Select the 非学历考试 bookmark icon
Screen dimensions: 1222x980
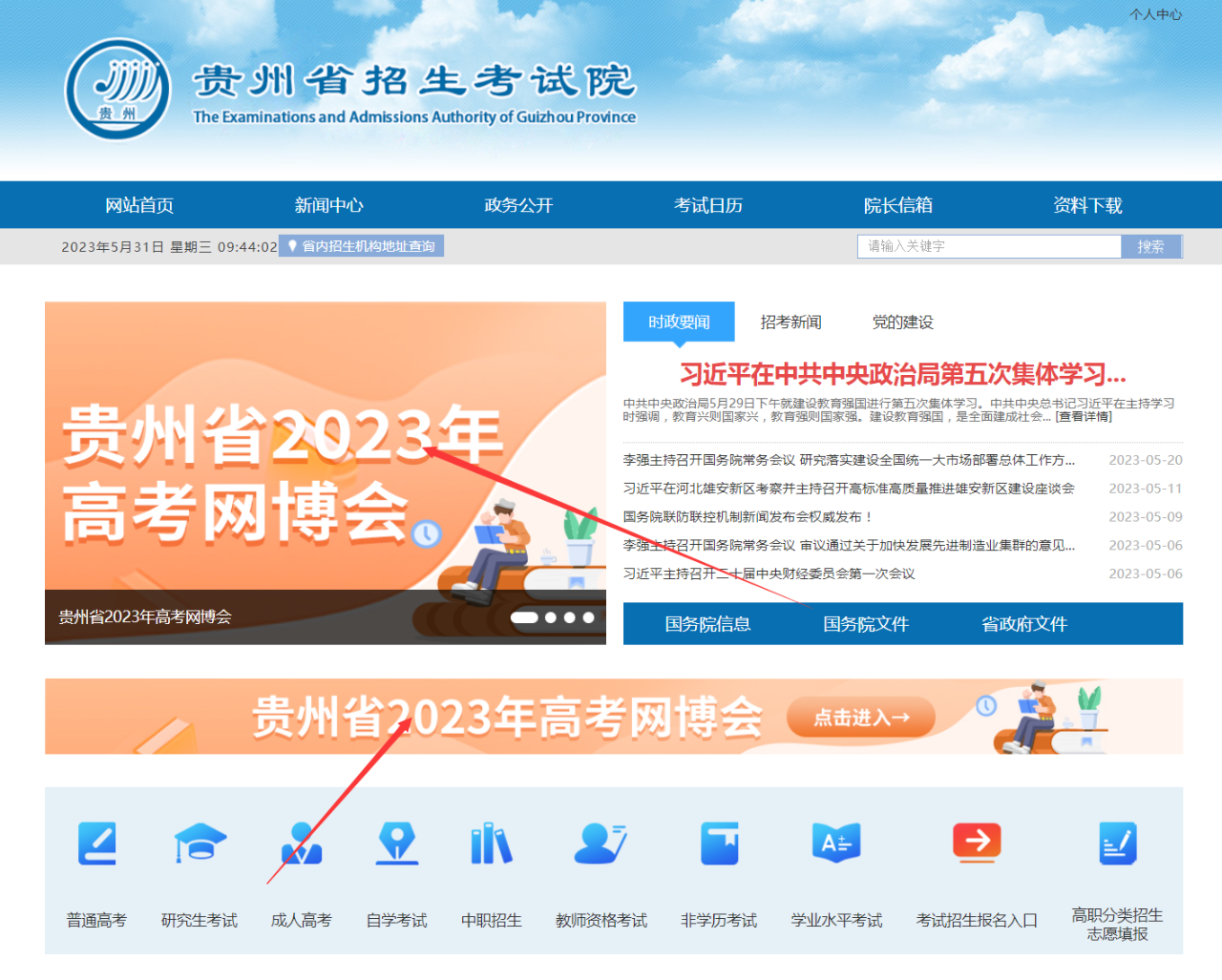click(x=719, y=844)
